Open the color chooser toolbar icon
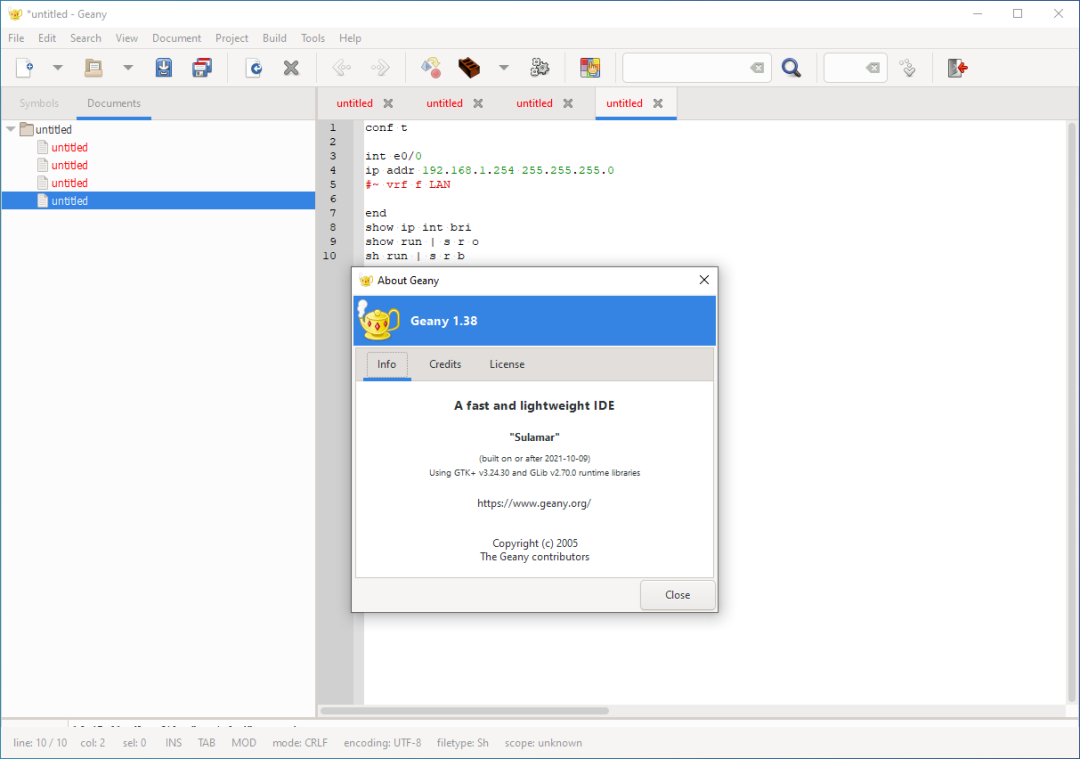 point(590,67)
